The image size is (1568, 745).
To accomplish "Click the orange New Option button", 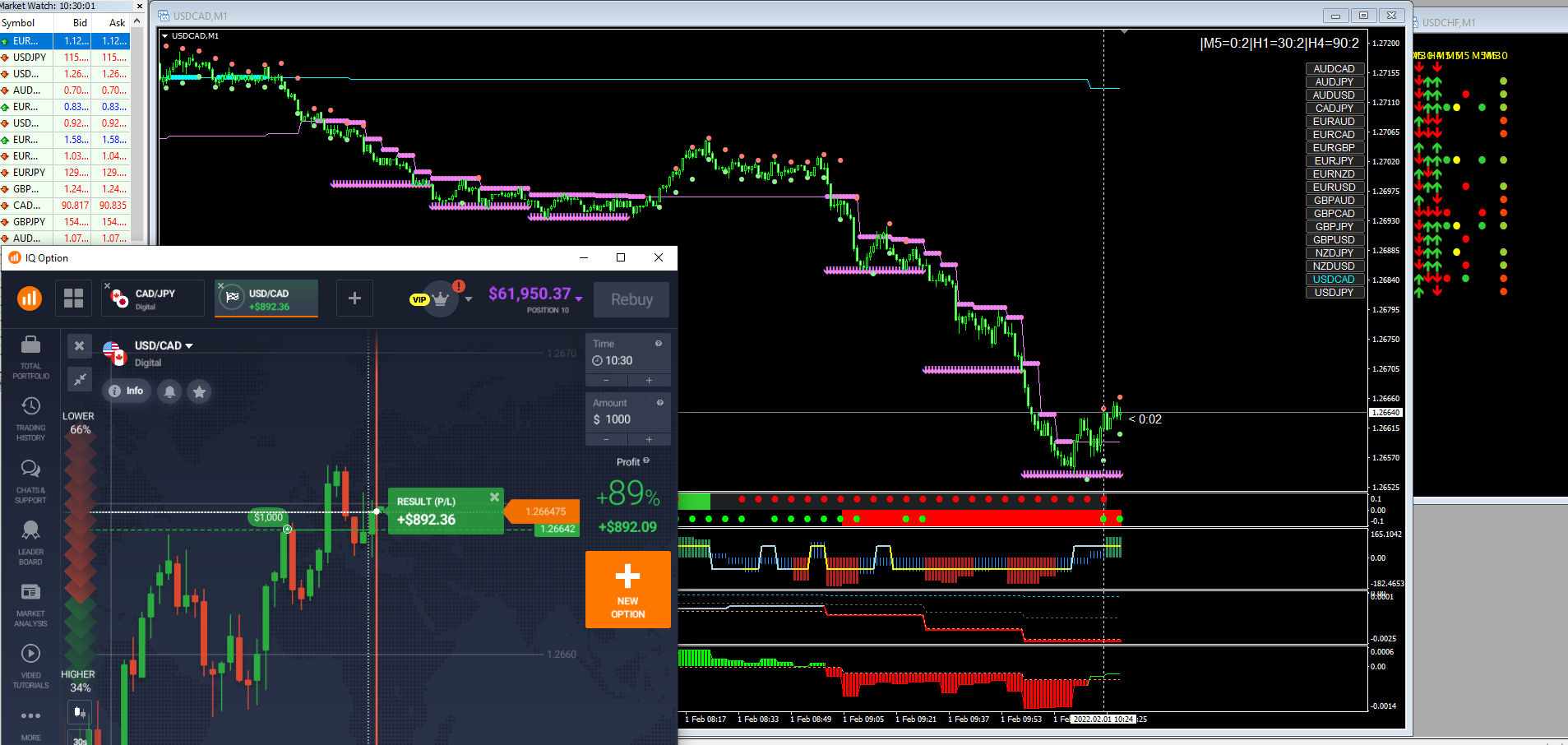I will [x=628, y=590].
